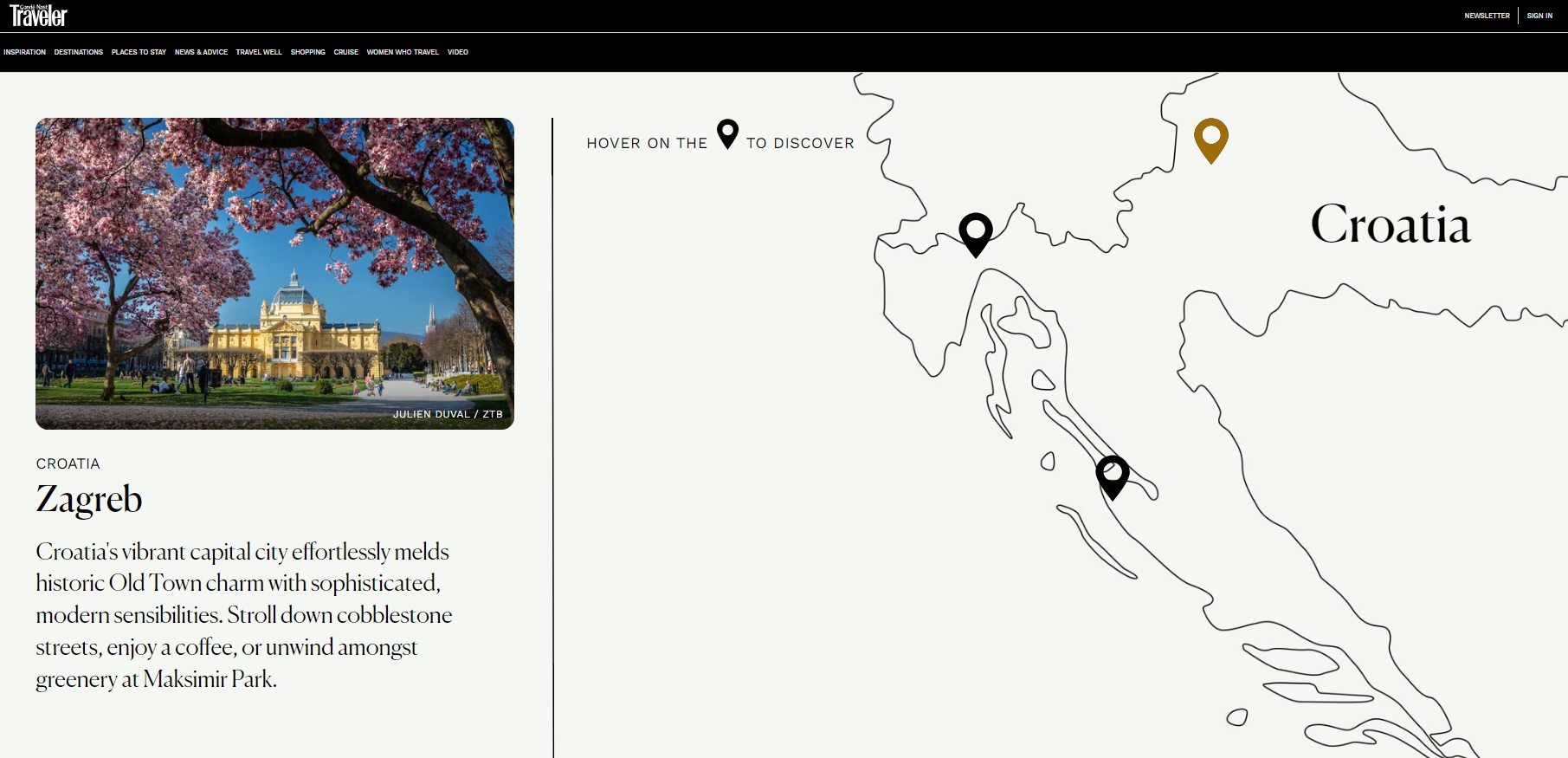Click the Julien Duval / ZTB photo credit
This screenshot has height=758, width=1568.
pyautogui.click(x=448, y=414)
